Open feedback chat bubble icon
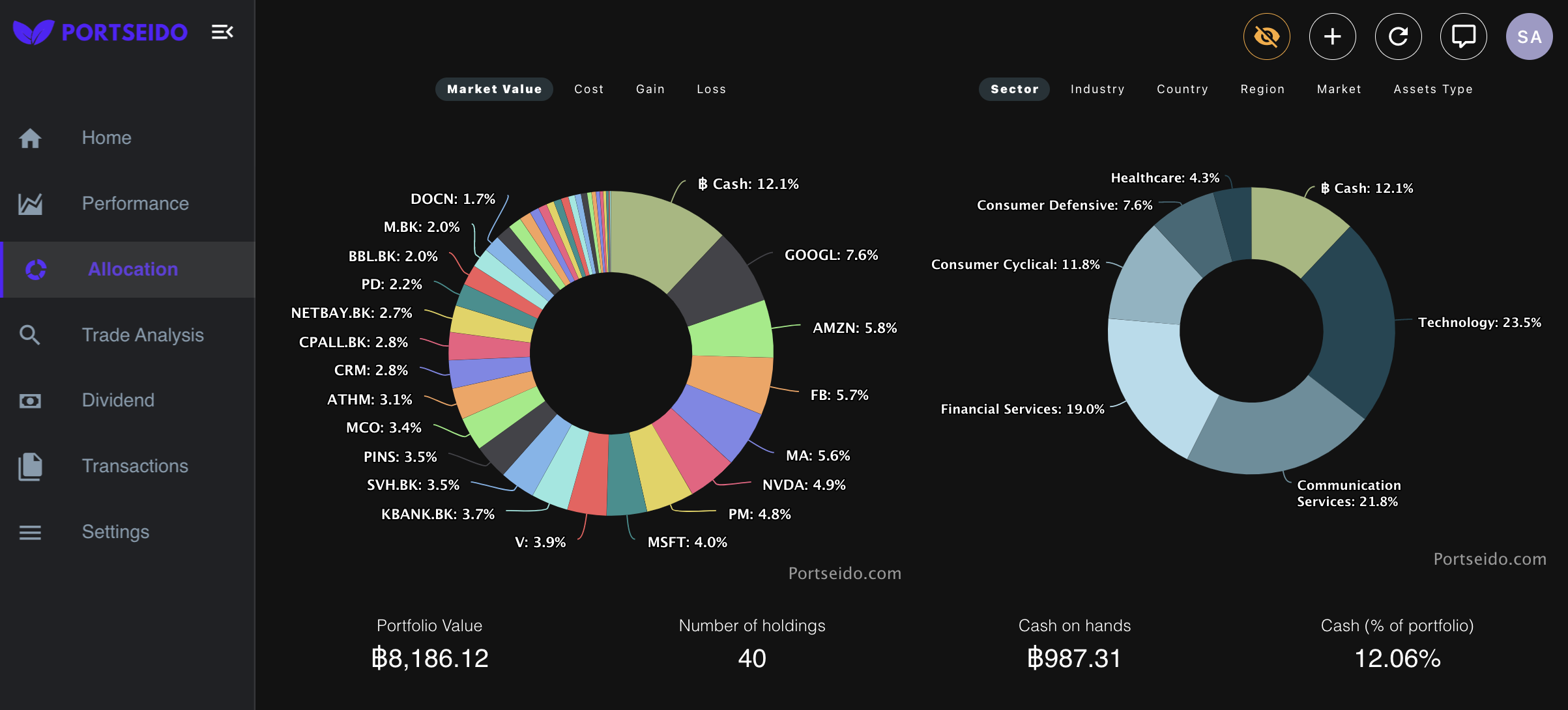This screenshot has width=1568, height=710. click(1463, 36)
